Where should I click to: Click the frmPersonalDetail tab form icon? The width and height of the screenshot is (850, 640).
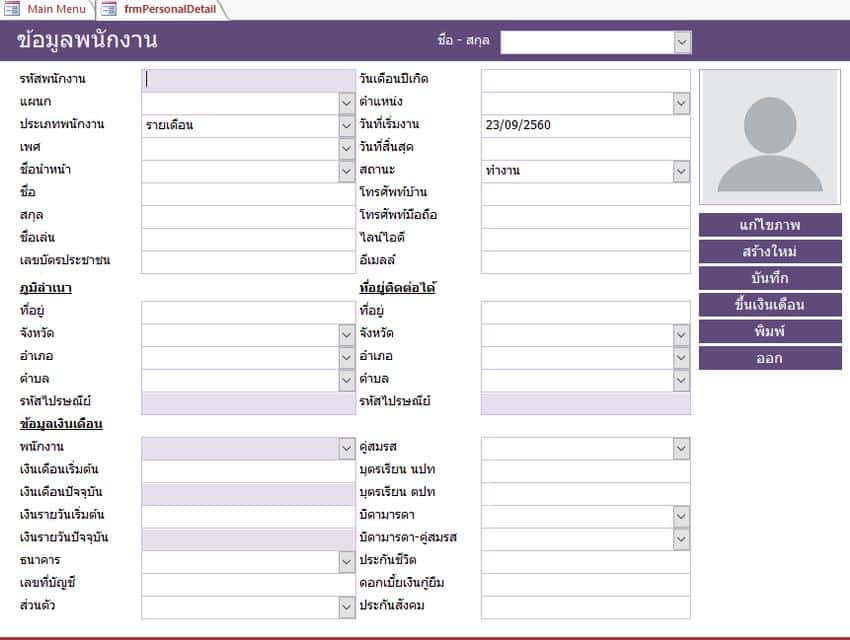[x=108, y=9]
